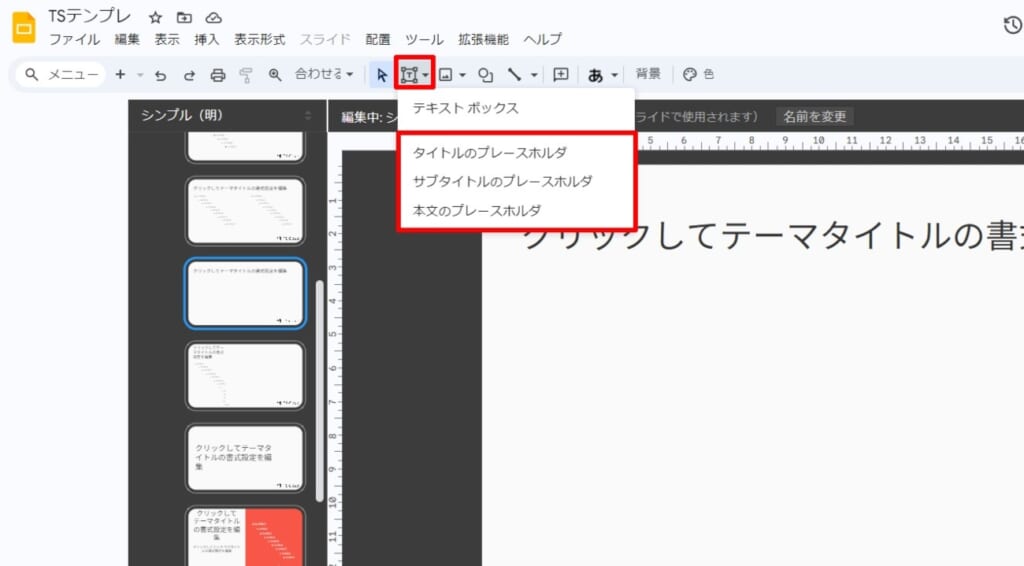Click the star icon beside the title
This screenshot has height=566, width=1024.
155,18
